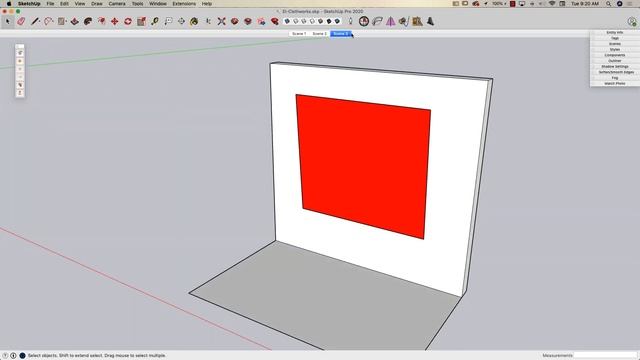The image size is (640, 360).
Task: Open the Window menu
Action: pyautogui.click(x=158, y=4)
